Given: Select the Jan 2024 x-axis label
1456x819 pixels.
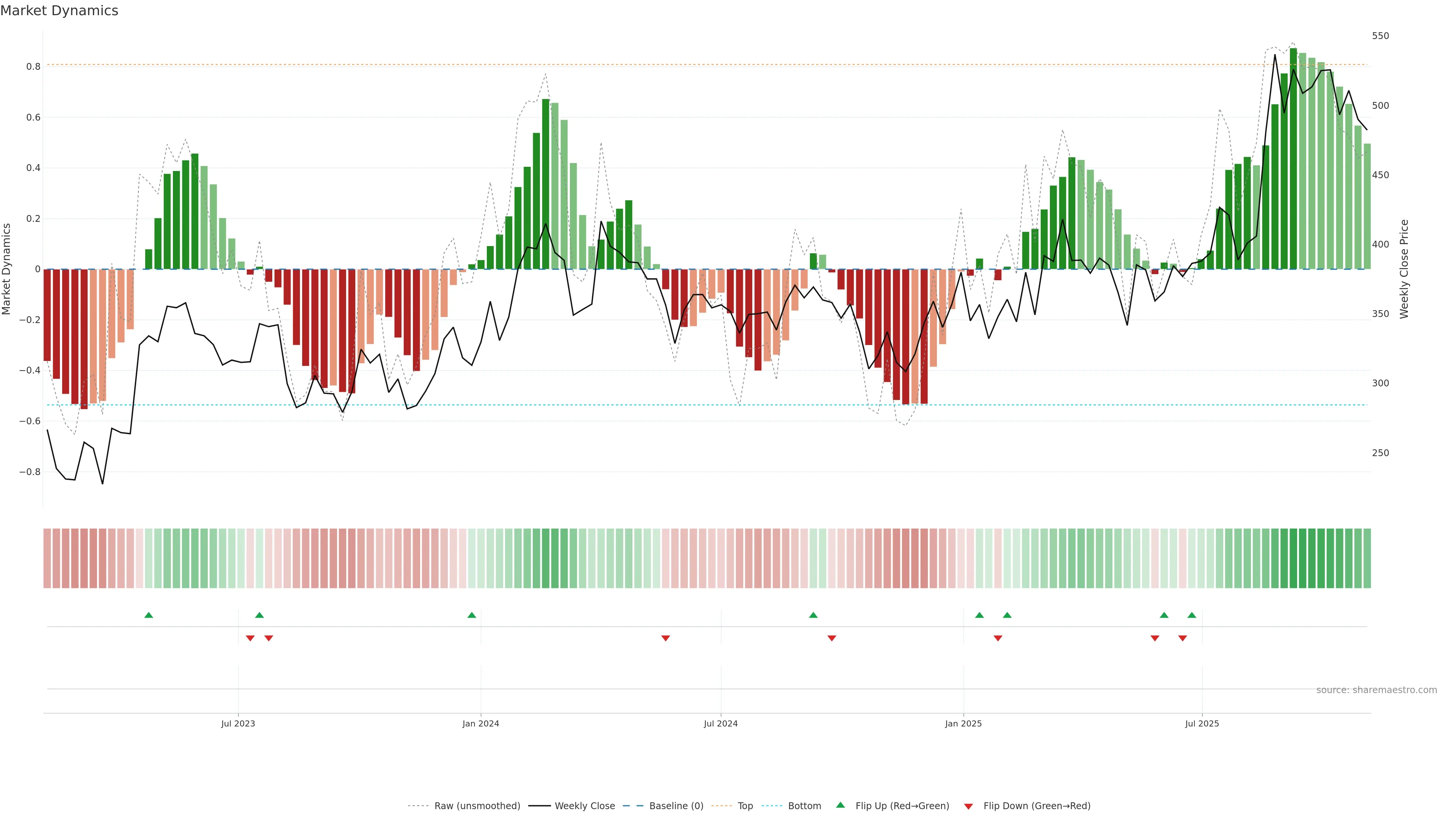Looking at the screenshot, I should click(x=480, y=723).
